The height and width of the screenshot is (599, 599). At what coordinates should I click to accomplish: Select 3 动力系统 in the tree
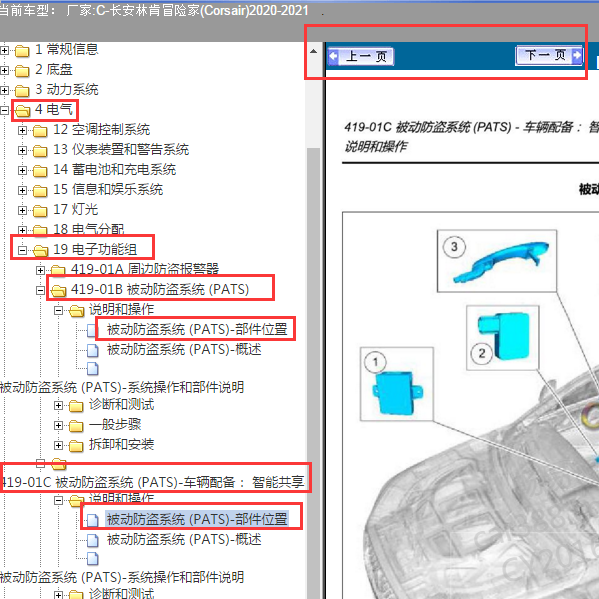(x=67, y=89)
